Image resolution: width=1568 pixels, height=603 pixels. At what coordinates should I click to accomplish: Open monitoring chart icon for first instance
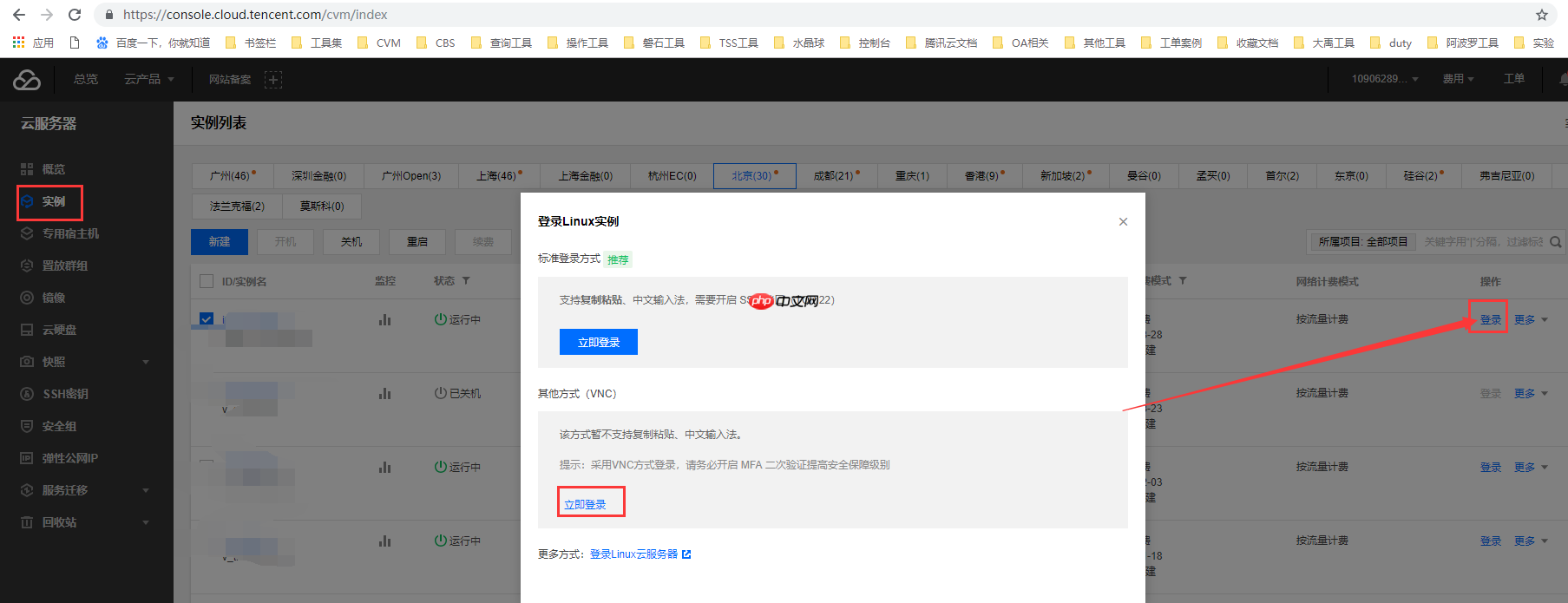click(384, 320)
